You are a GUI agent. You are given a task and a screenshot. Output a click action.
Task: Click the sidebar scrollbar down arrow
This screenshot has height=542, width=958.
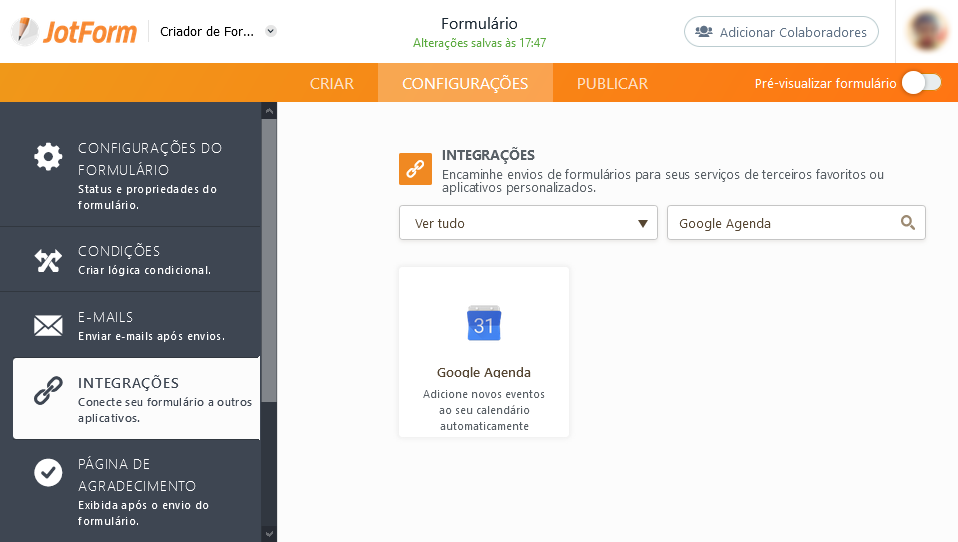tap(269, 534)
